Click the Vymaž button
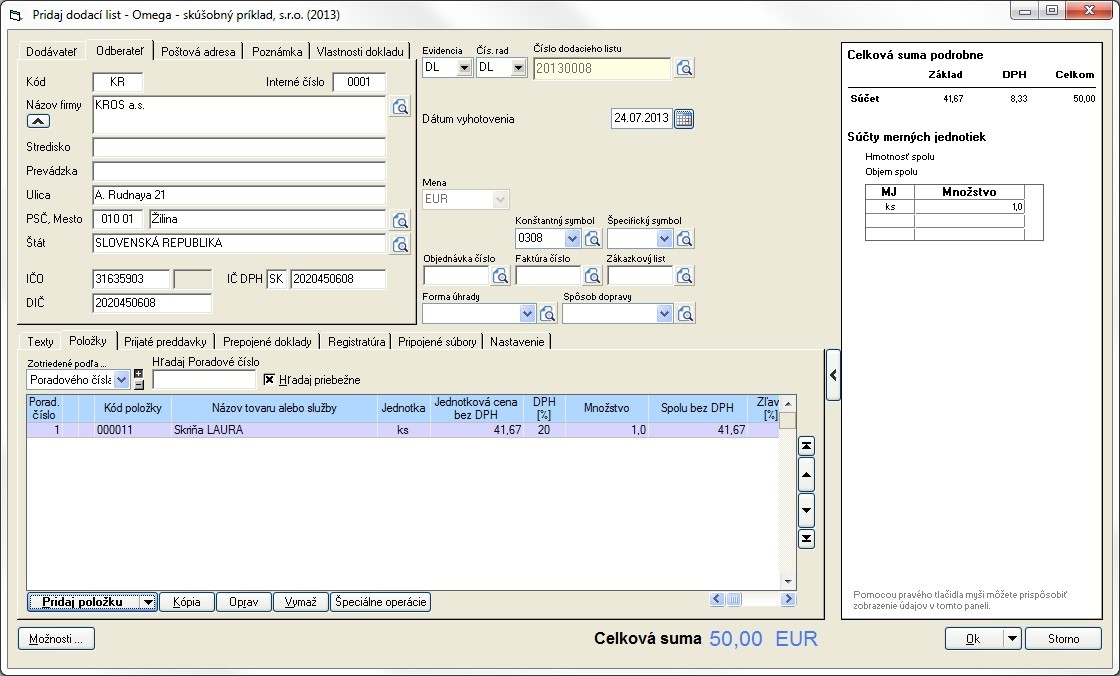Screen dimensions: 1120x676 tap(301, 602)
